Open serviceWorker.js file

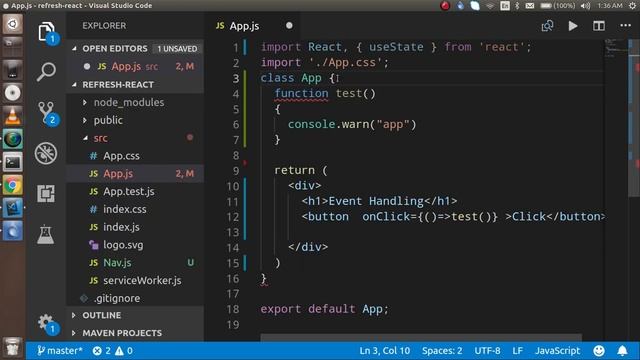click(142, 281)
